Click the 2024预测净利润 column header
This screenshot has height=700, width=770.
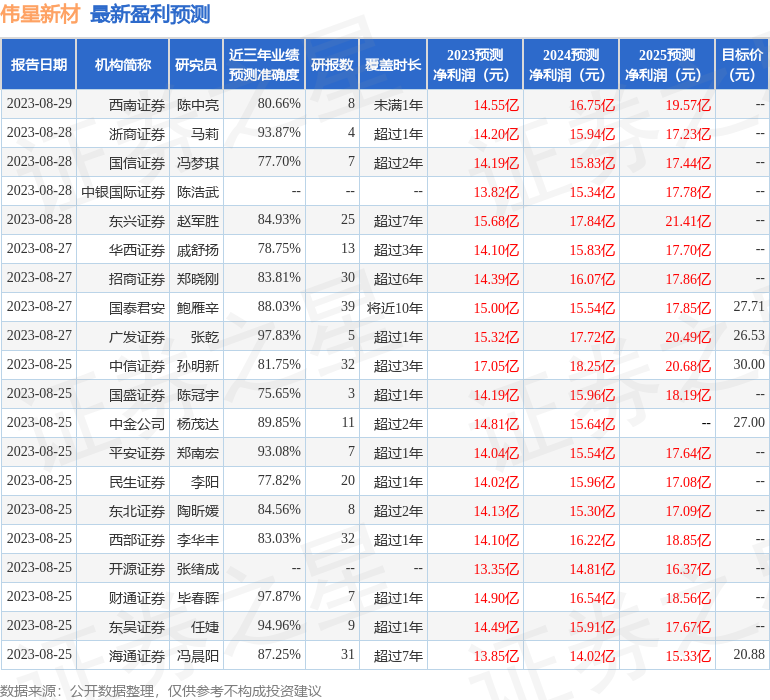click(x=571, y=64)
